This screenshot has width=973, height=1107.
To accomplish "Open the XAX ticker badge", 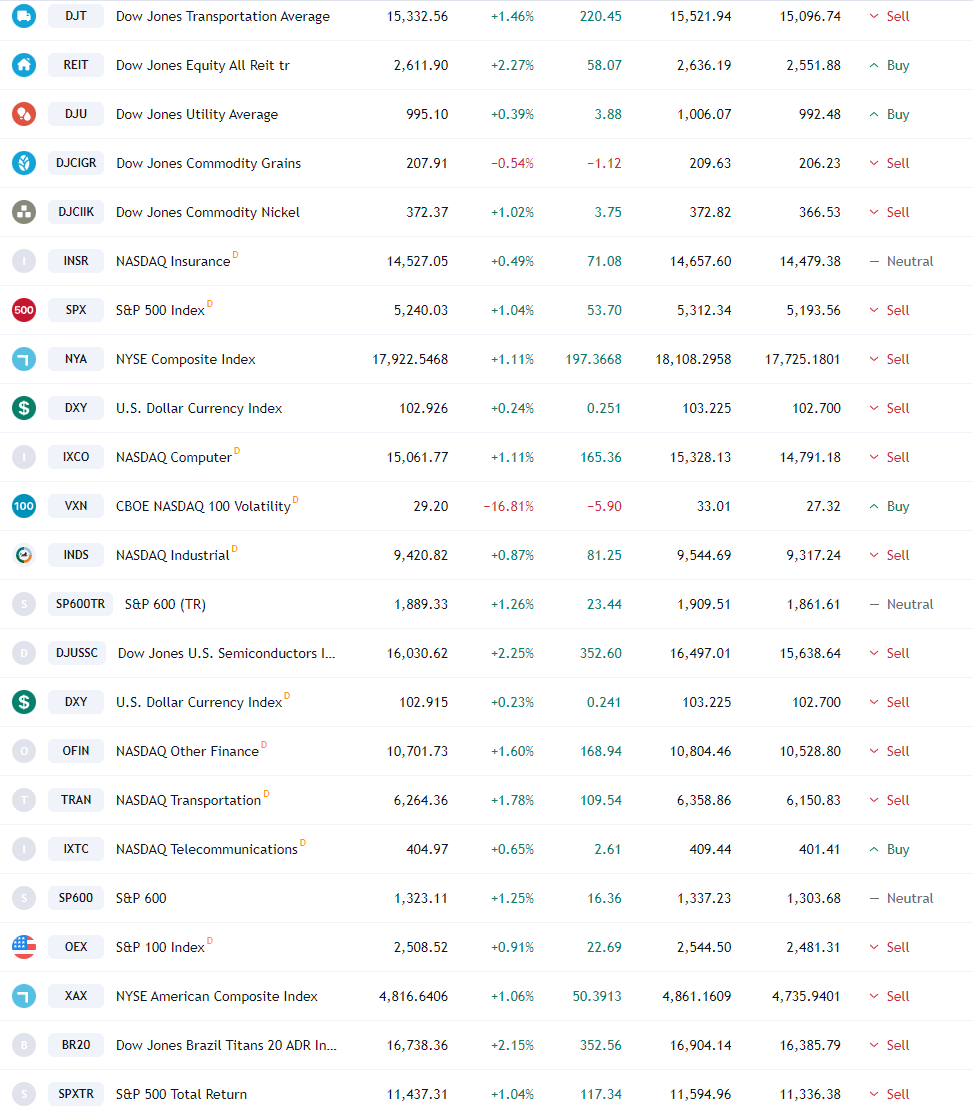I will 76,996.
